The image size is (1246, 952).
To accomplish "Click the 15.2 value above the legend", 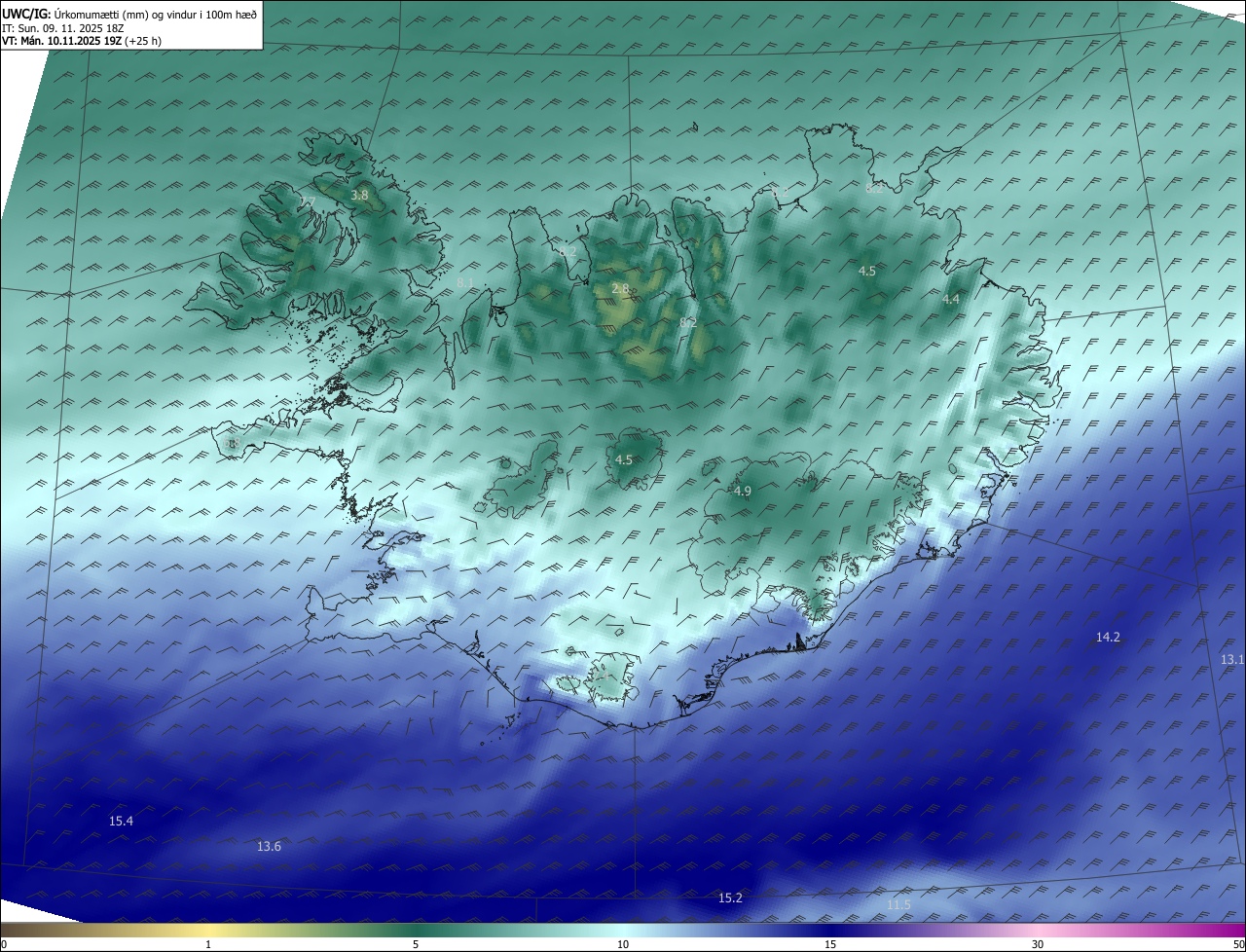I will (730, 897).
